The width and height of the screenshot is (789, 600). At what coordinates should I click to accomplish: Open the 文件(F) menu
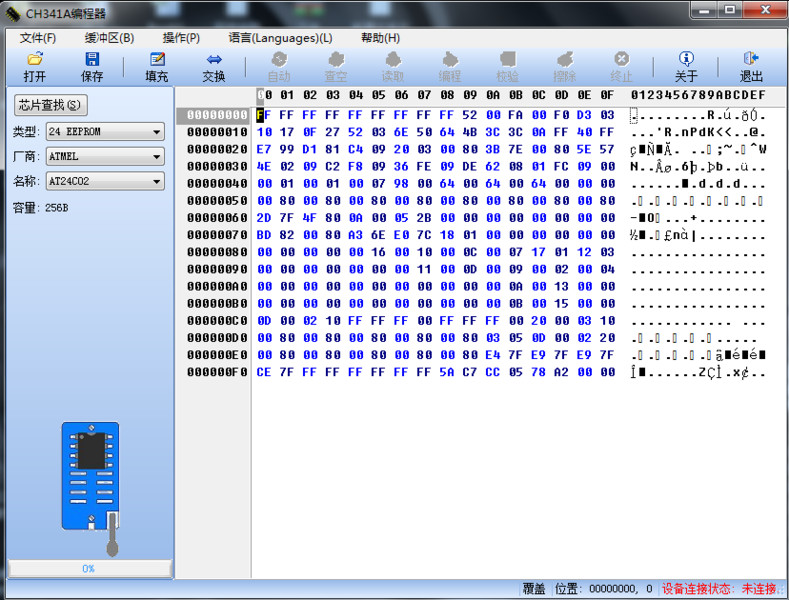pos(38,38)
